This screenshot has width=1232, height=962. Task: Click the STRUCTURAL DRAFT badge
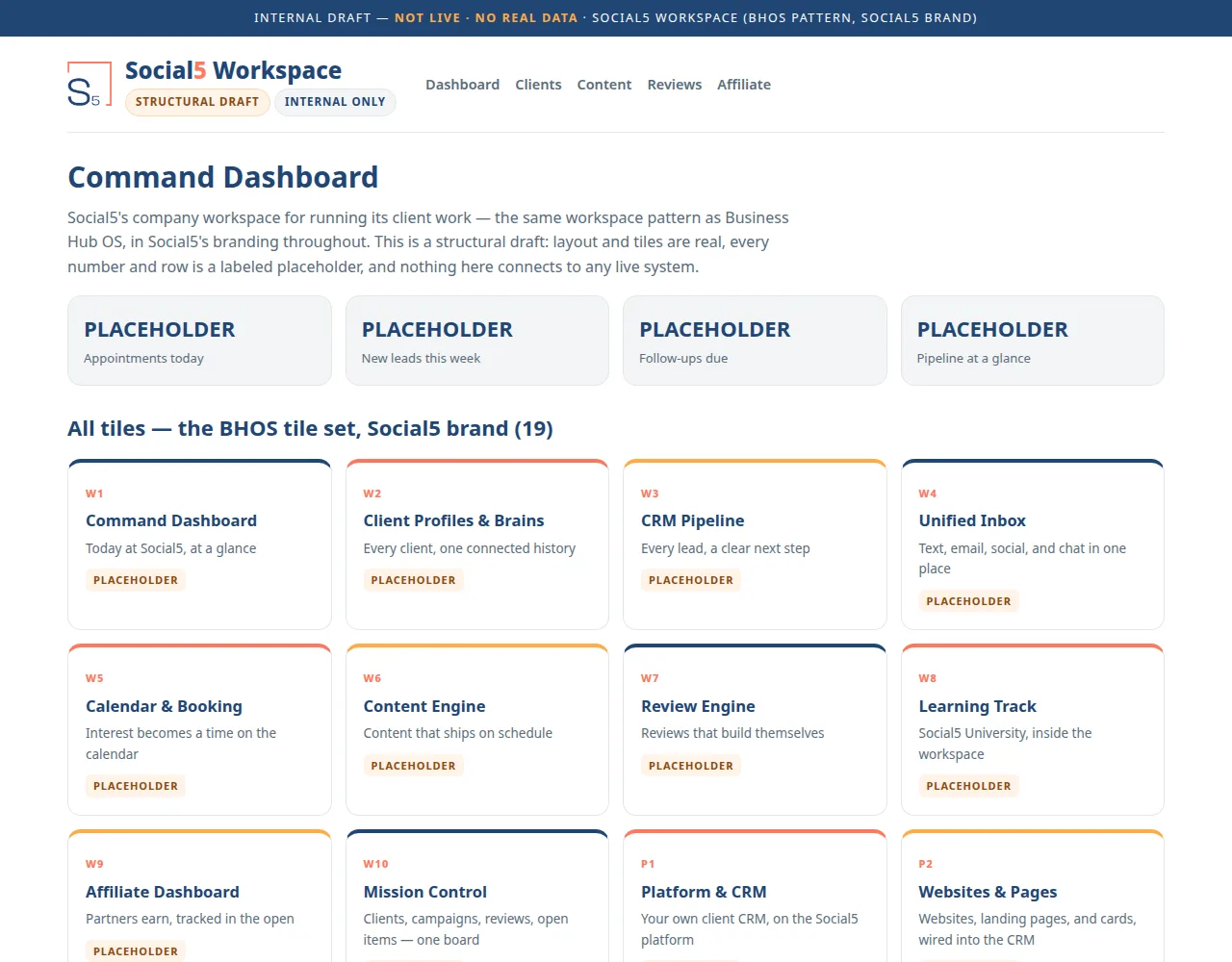point(197,102)
